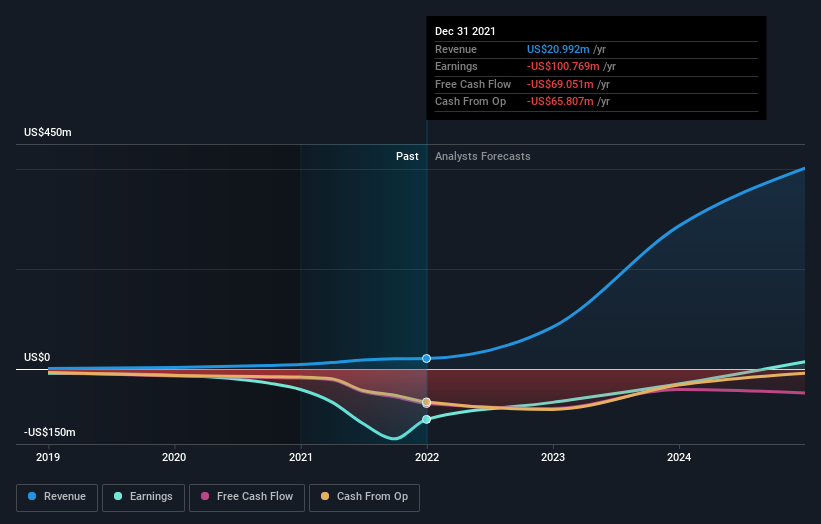Click the Revenue row label in tooltip

456,49
